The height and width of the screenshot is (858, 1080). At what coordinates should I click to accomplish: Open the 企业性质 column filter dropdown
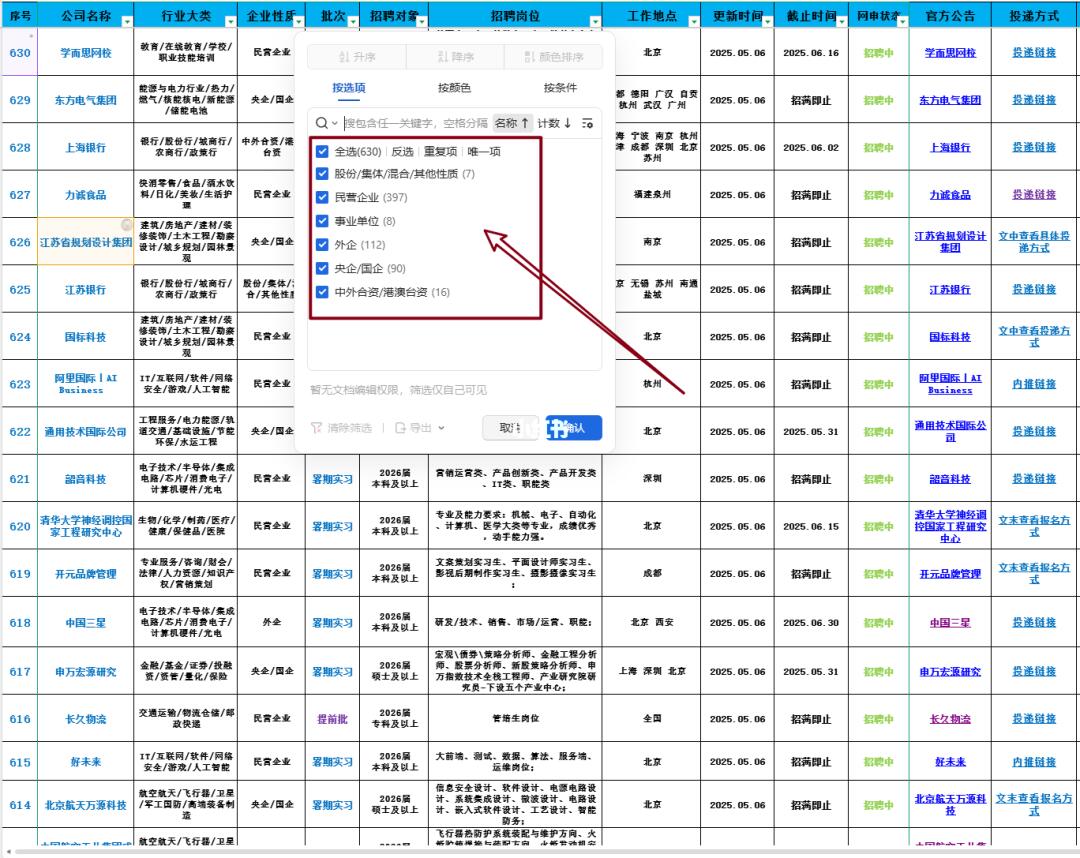click(x=299, y=22)
